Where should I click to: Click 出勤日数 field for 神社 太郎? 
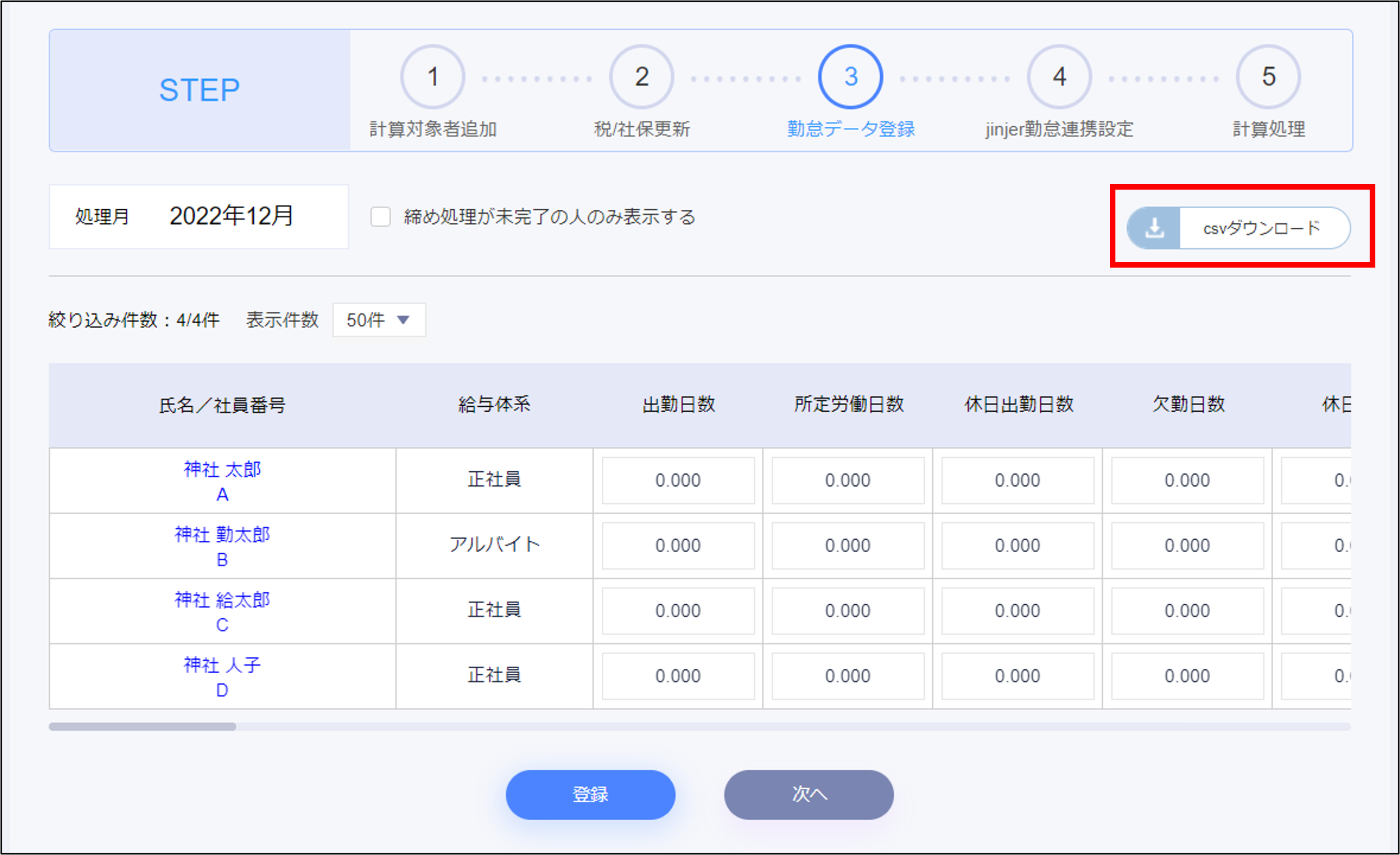point(678,480)
